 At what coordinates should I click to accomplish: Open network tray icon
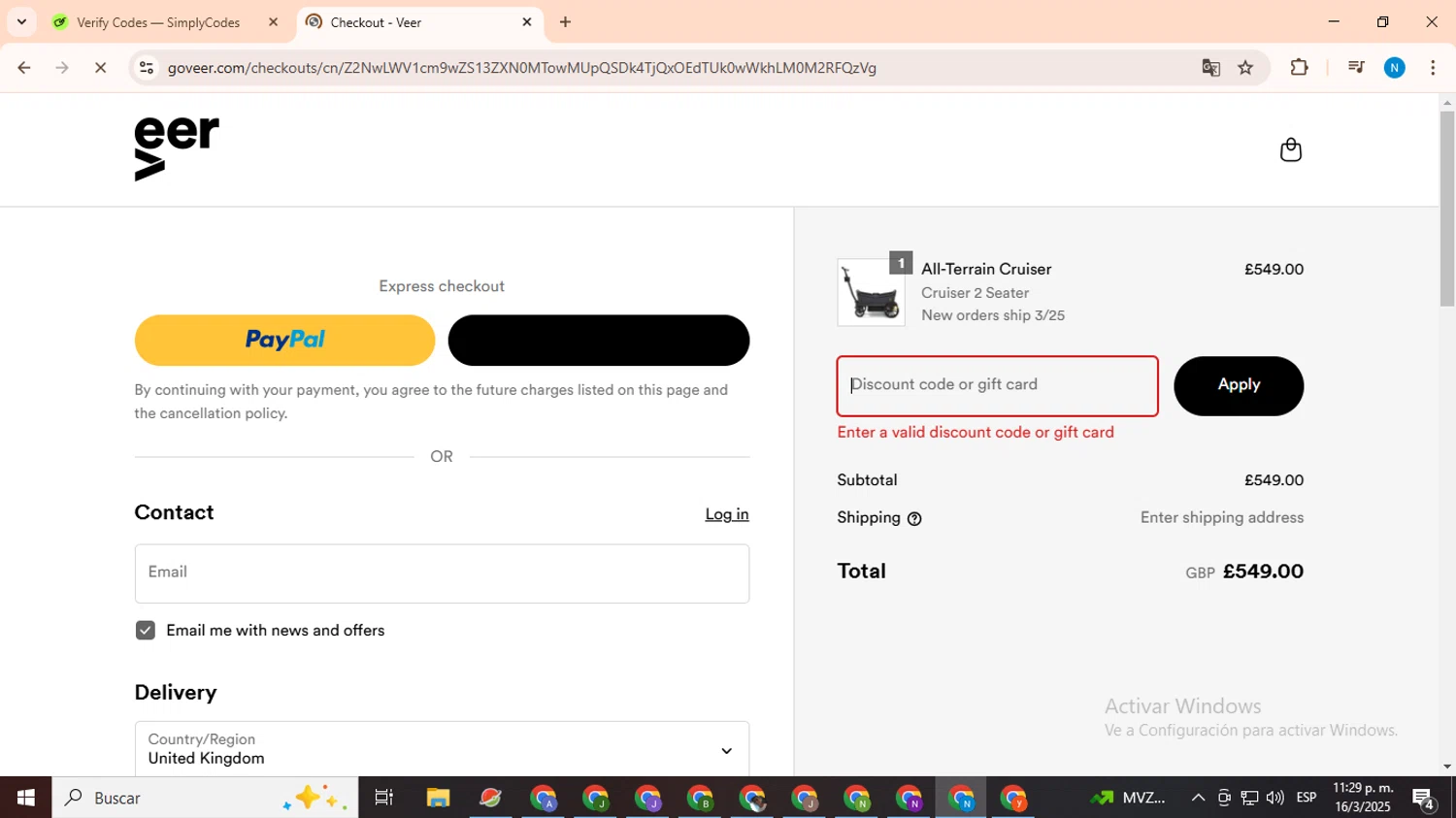tap(1249, 798)
